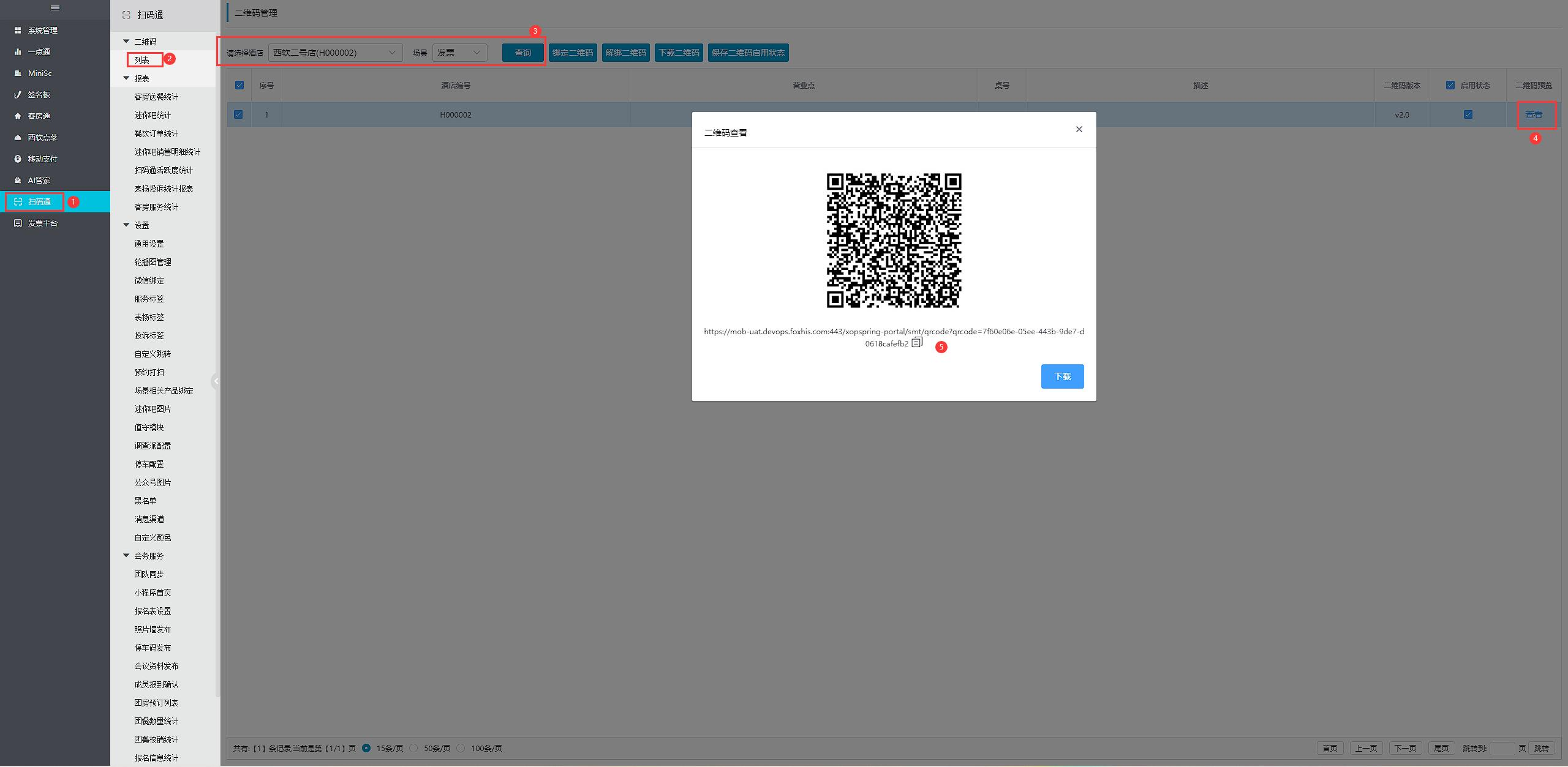Go to 上一页 in pagination
1568x767 pixels.
point(1366,748)
